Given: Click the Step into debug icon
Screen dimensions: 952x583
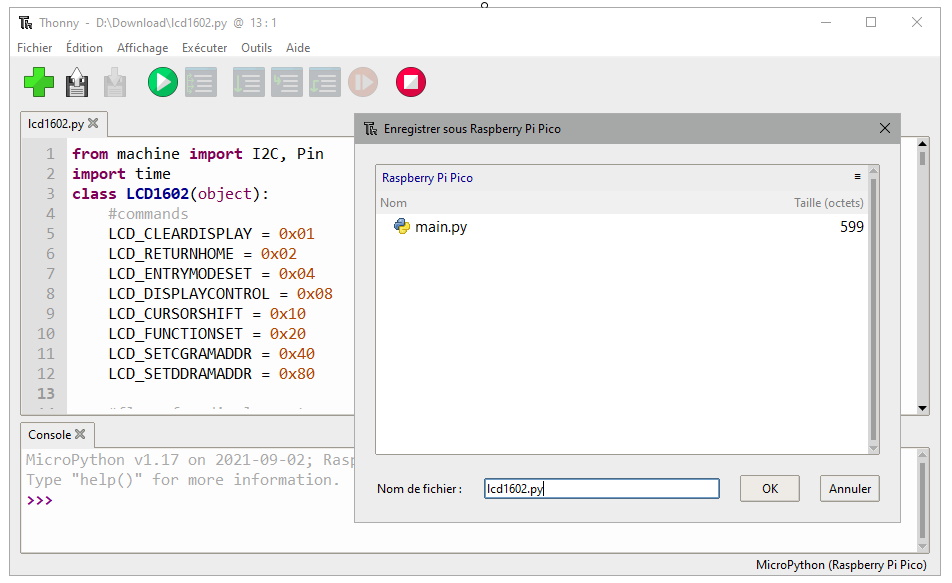Looking at the screenshot, I should tap(286, 82).
